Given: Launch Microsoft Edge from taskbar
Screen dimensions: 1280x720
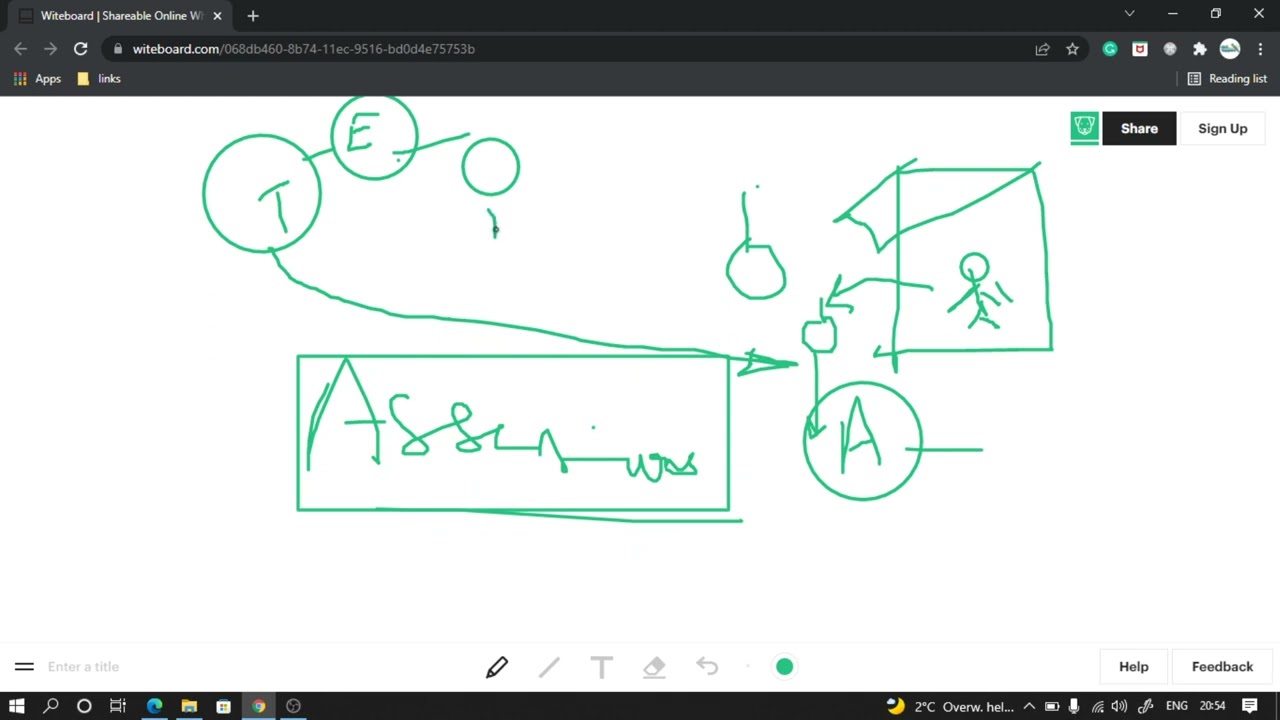Looking at the screenshot, I should click(x=154, y=706).
